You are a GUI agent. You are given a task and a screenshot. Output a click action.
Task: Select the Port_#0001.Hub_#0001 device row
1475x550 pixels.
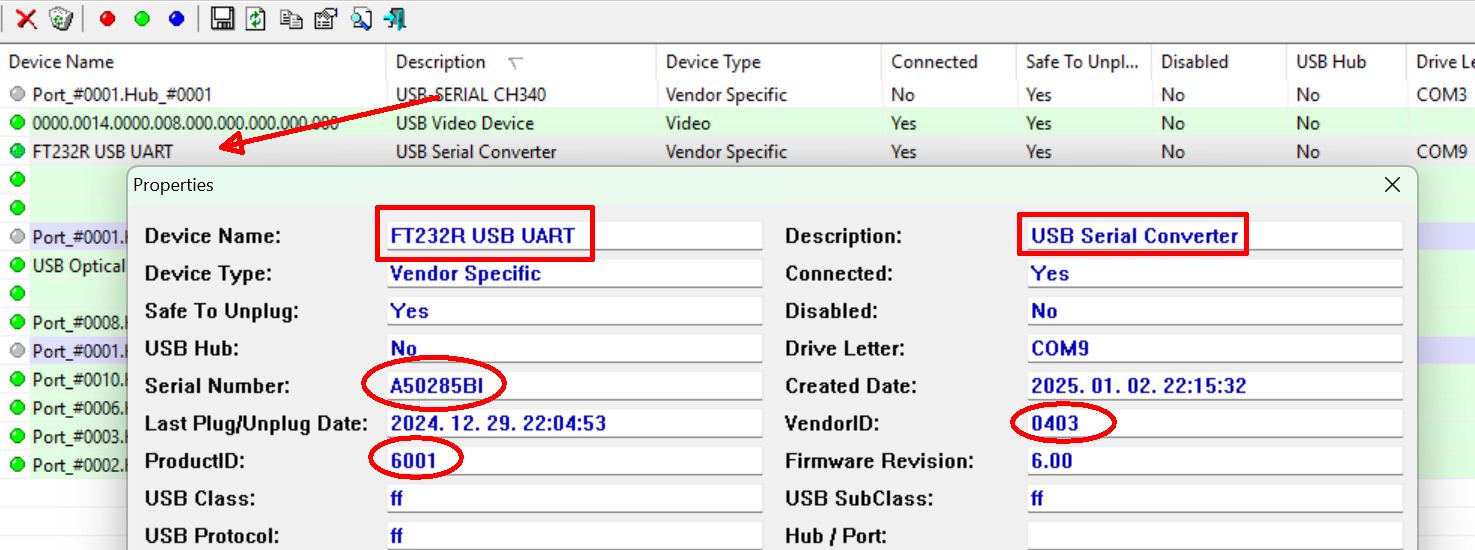[x=737, y=95]
